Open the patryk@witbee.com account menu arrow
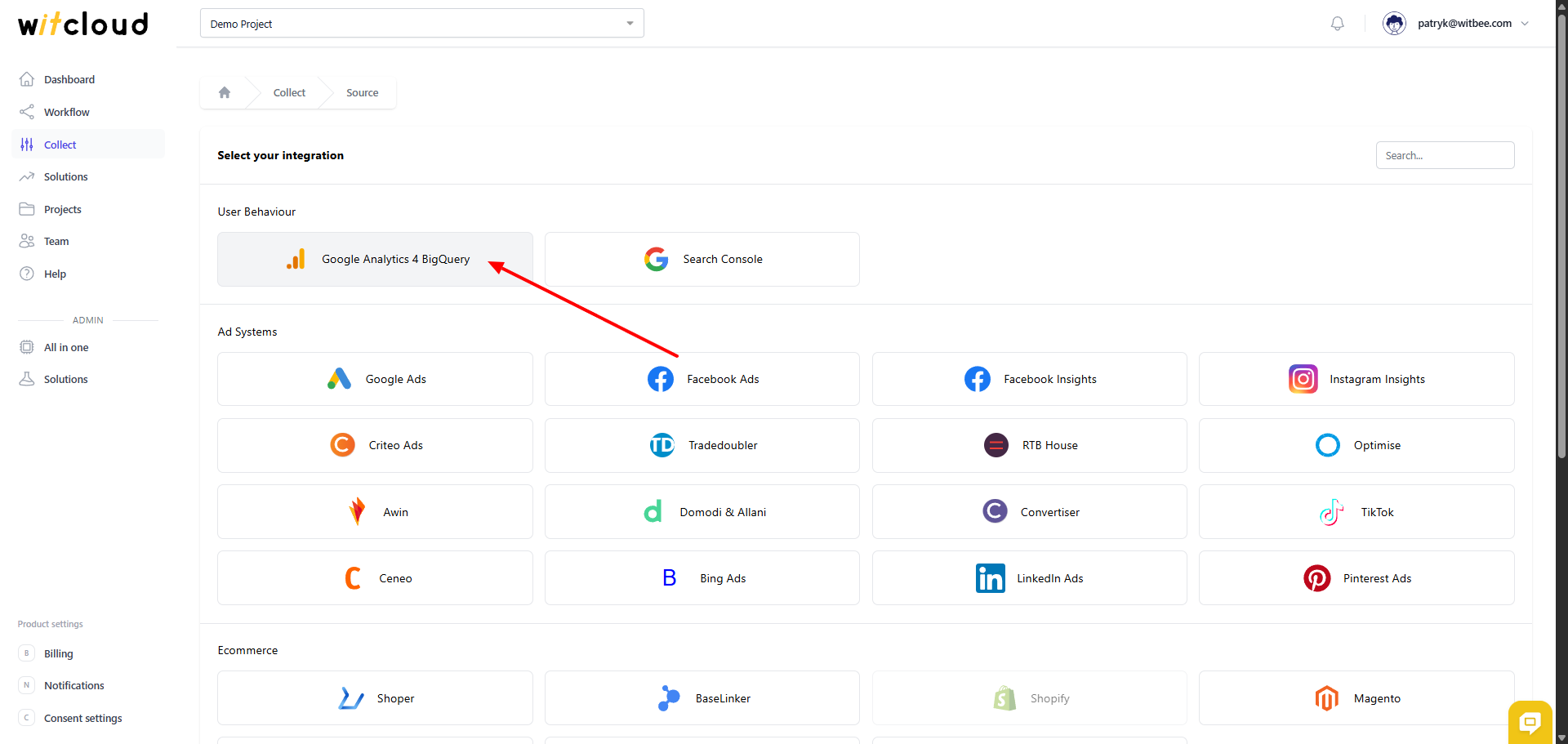Screen dimensions: 1568x744 point(1525,24)
